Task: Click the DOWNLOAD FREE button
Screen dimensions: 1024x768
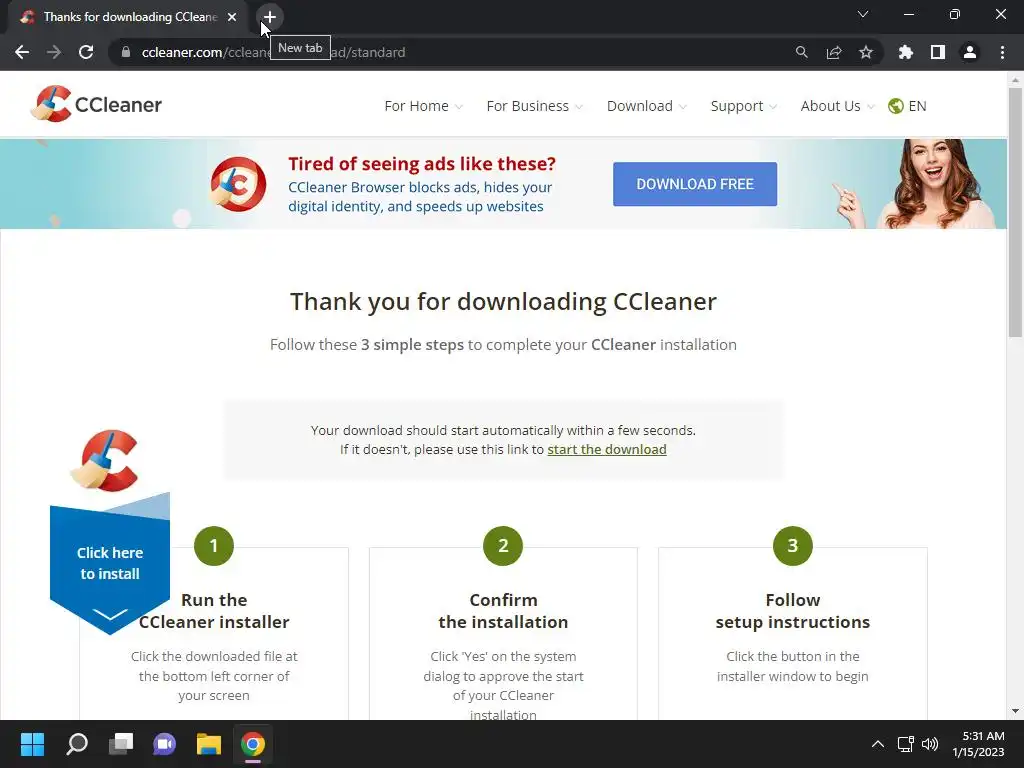Action: coord(695,184)
